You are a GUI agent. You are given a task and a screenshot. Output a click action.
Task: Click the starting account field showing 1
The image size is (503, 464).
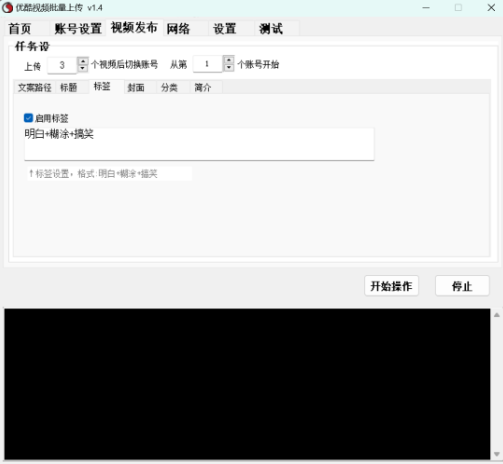[x=208, y=64]
